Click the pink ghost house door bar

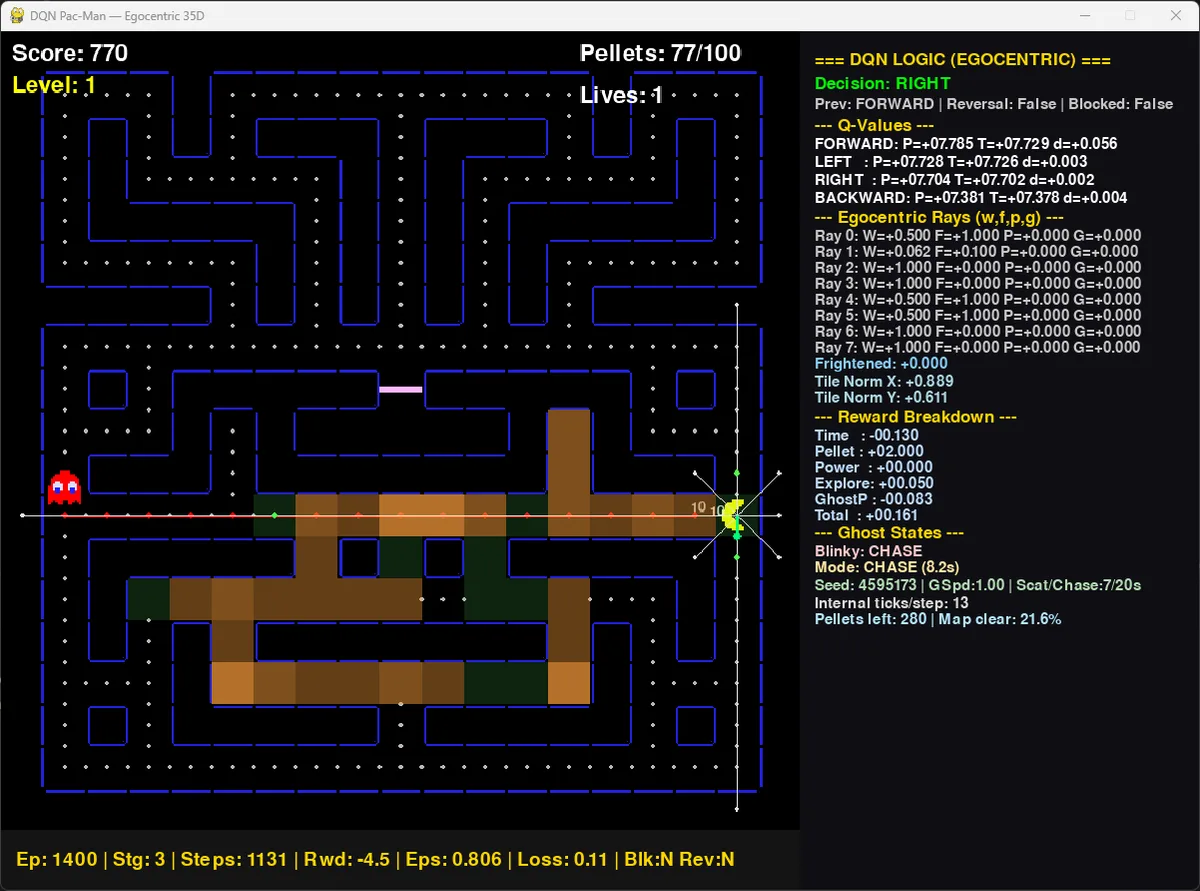(400, 389)
